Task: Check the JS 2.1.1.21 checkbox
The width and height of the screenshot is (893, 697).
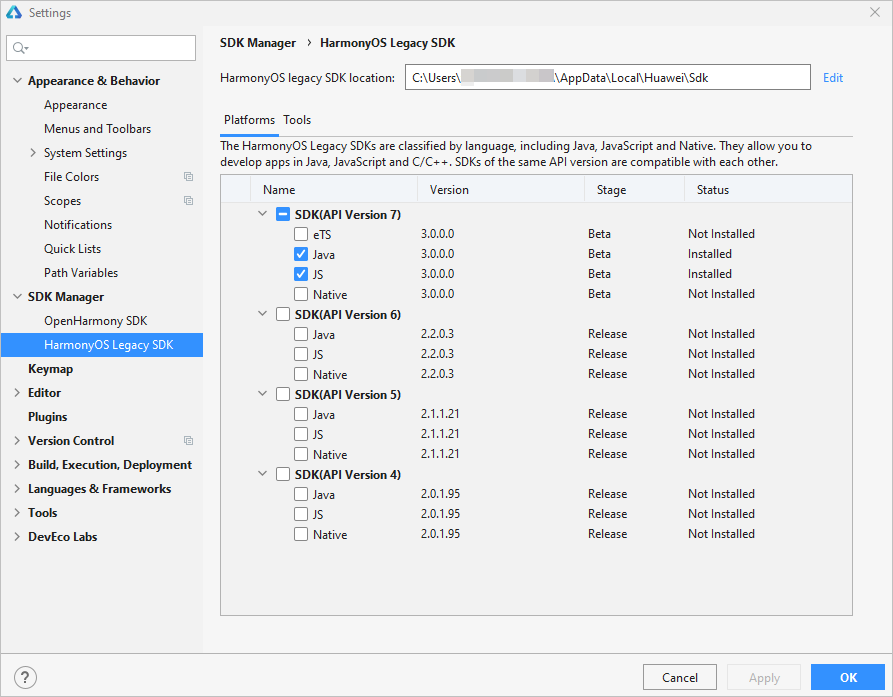Action: [x=301, y=434]
